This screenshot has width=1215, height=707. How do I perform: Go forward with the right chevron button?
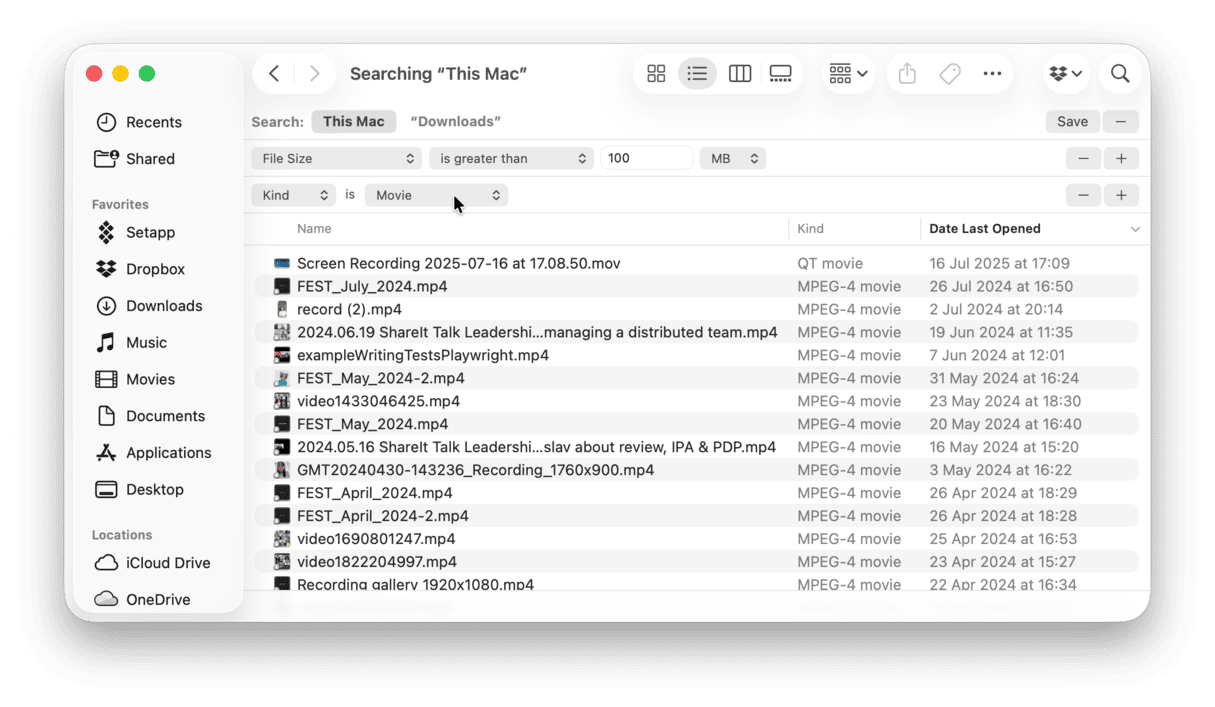click(314, 74)
